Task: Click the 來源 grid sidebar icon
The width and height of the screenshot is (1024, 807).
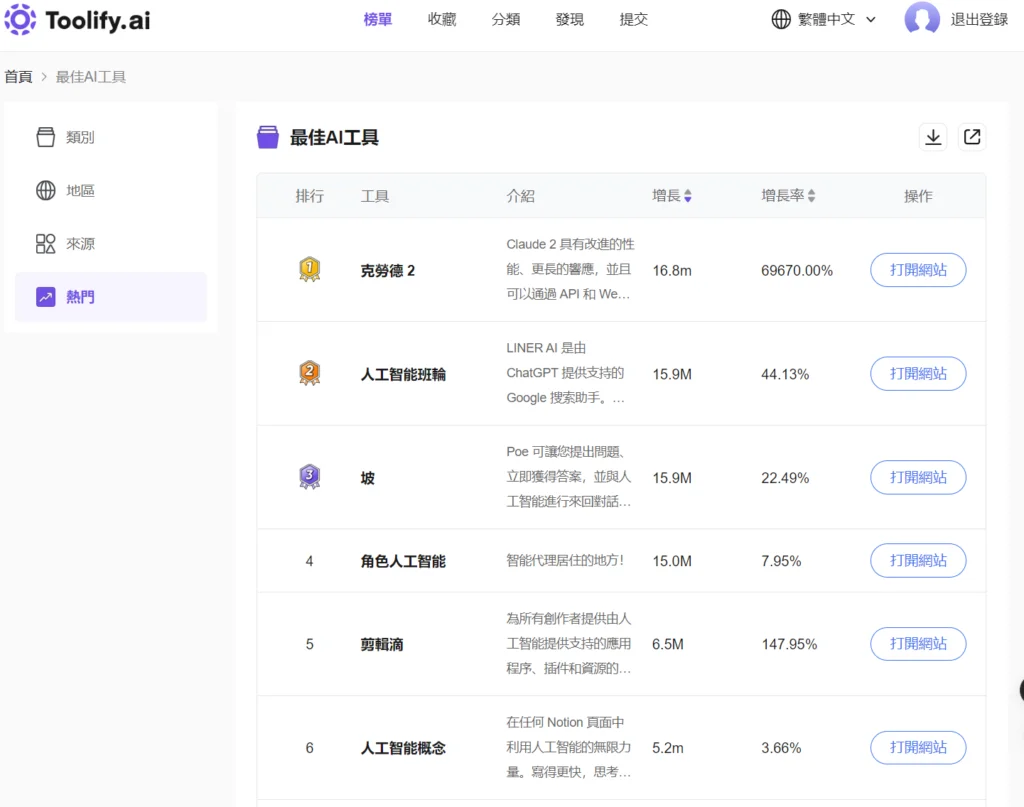Action: point(46,244)
